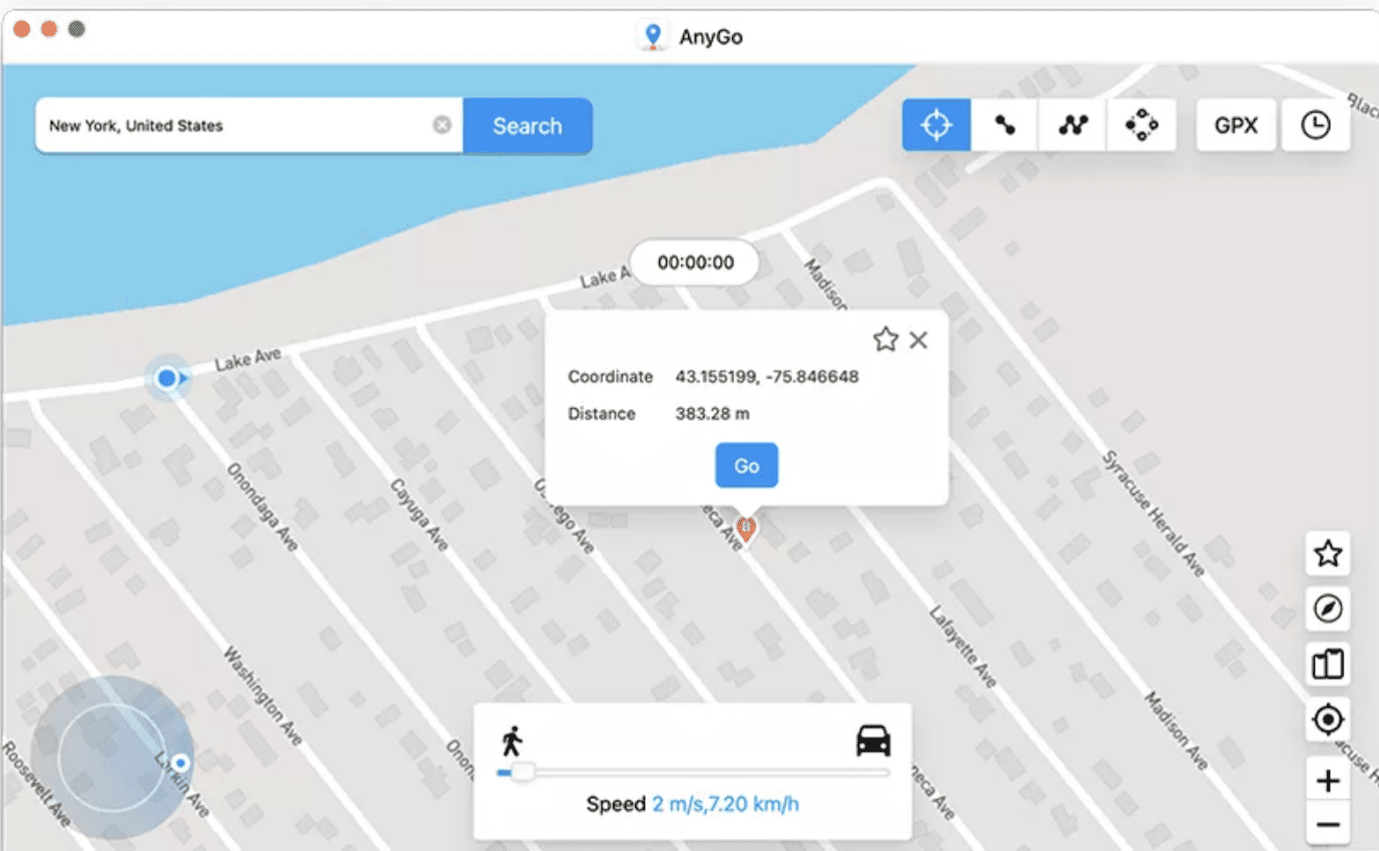
Task: Open the map style switcher icon
Action: 1327,664
